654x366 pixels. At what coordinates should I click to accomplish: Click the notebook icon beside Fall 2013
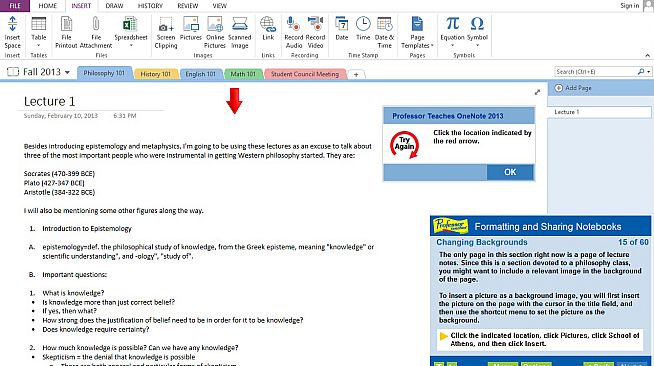(13, 72)
